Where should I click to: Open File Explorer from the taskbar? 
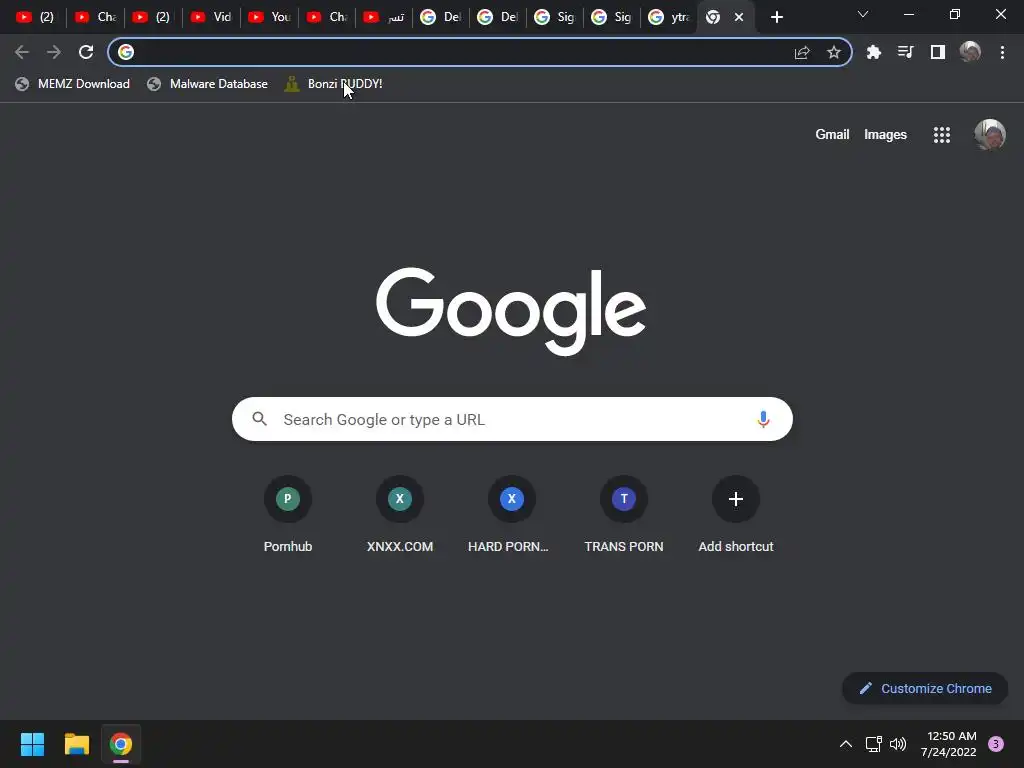(x=76, y=744)
